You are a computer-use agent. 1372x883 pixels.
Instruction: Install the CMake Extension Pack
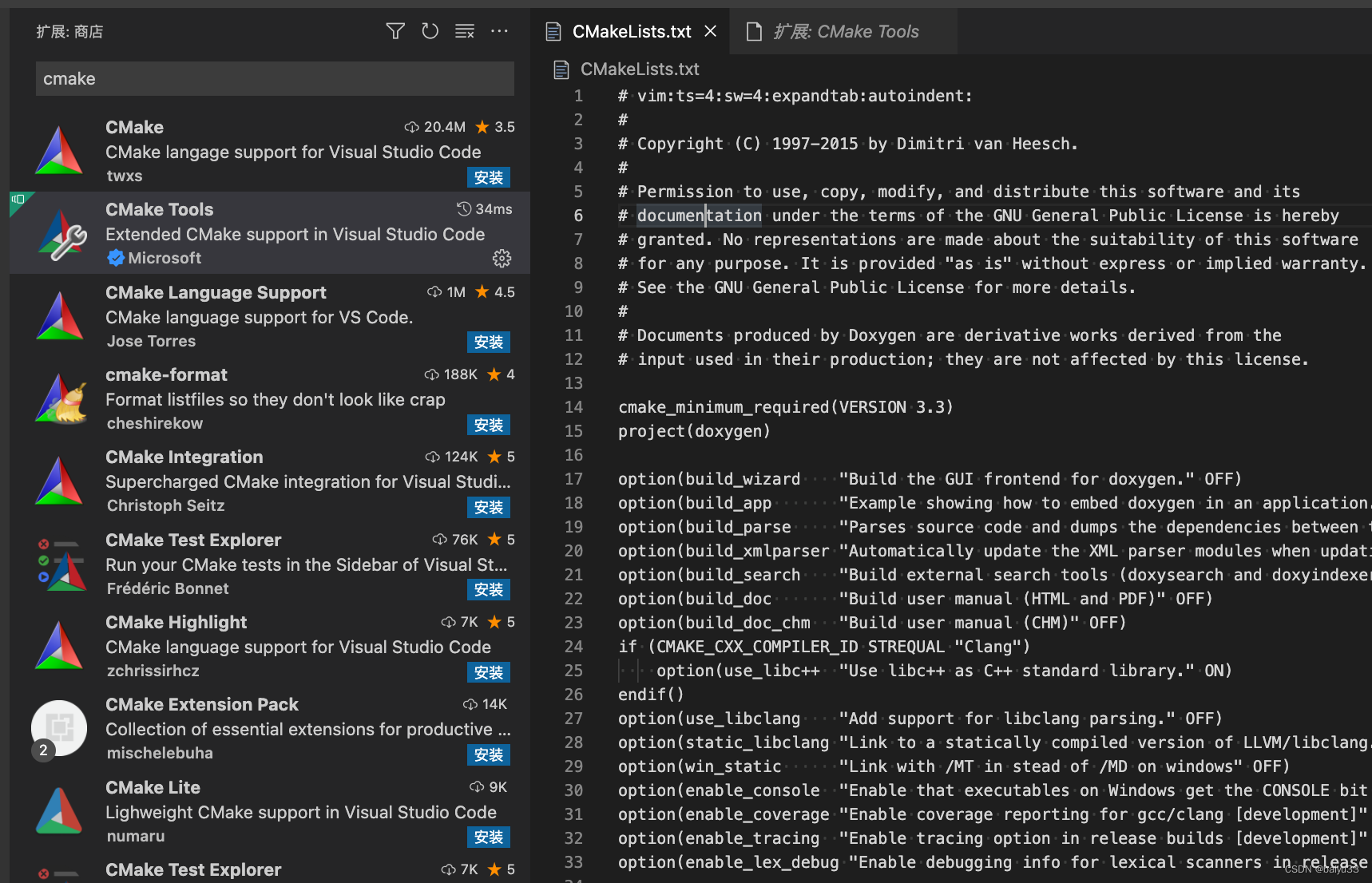pyautogui.click(x=489, y=754)
